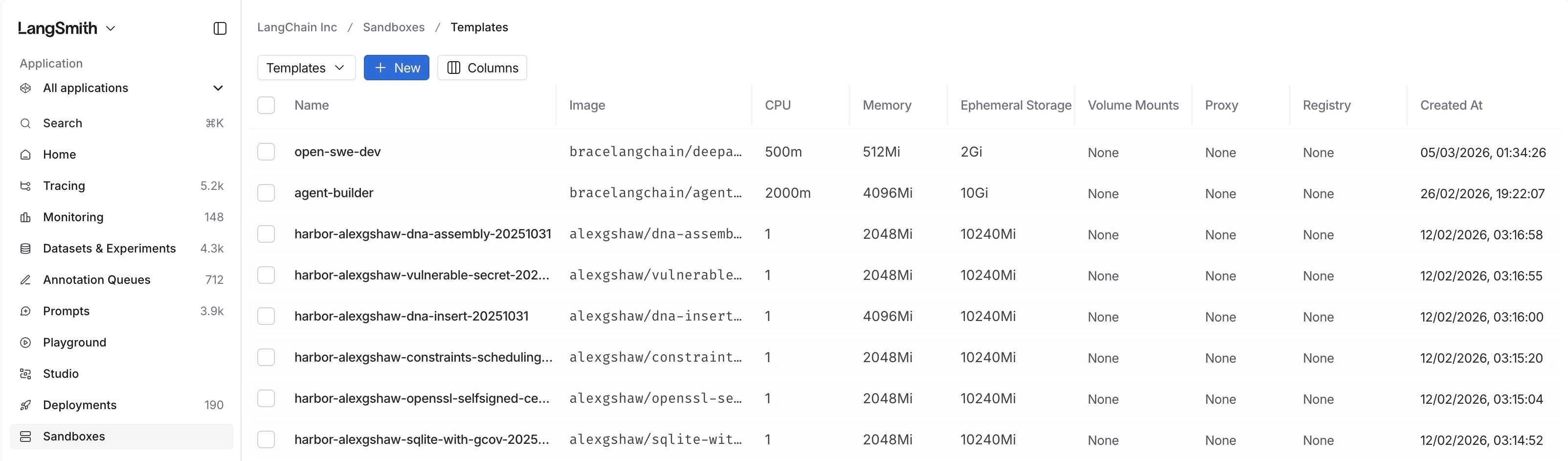The height and width of the screenshot is (461, 1568).
Task: Click the Home menu item
Action: 59,154
